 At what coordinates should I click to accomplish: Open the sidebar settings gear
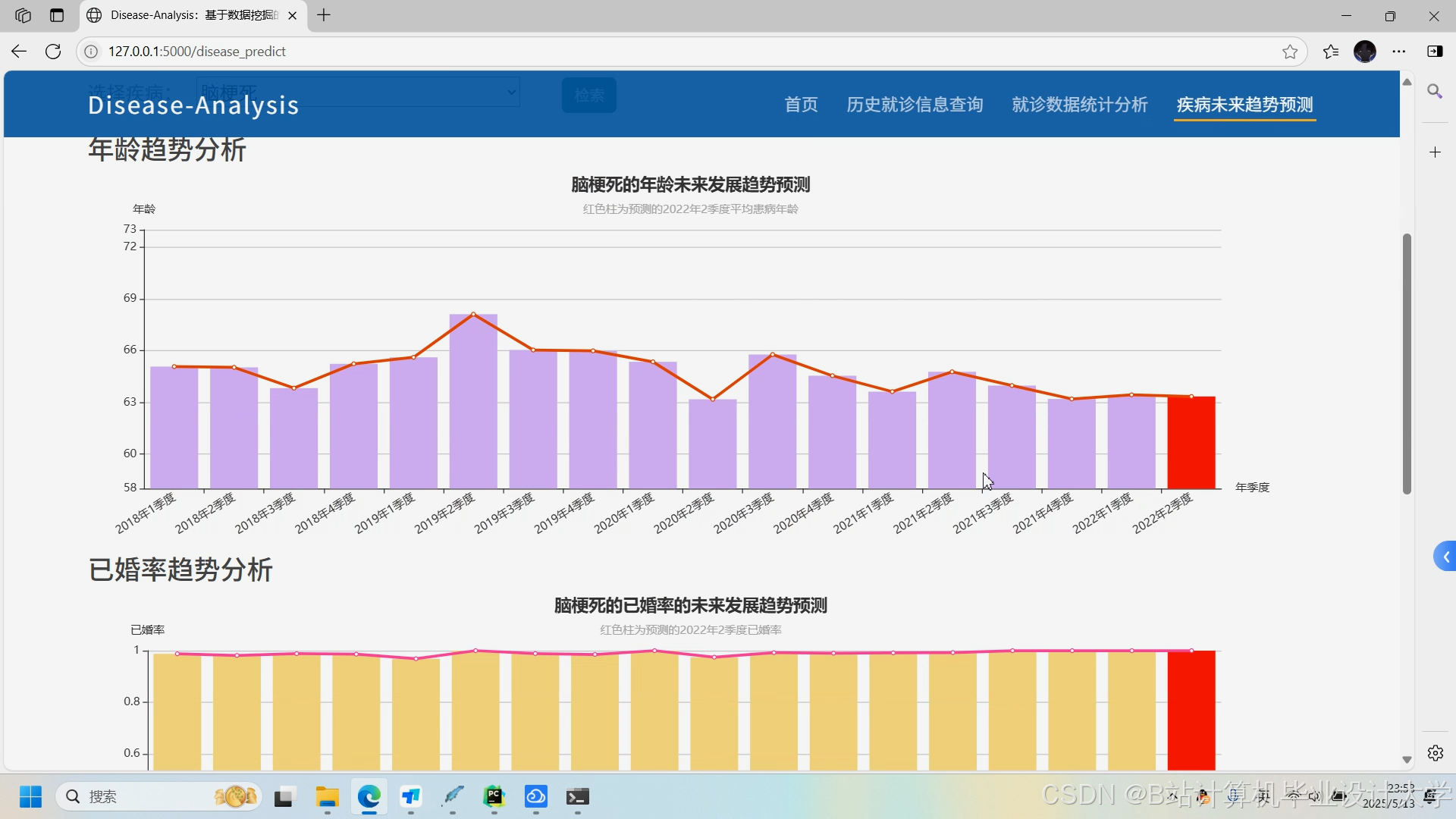coord(1435,753)
